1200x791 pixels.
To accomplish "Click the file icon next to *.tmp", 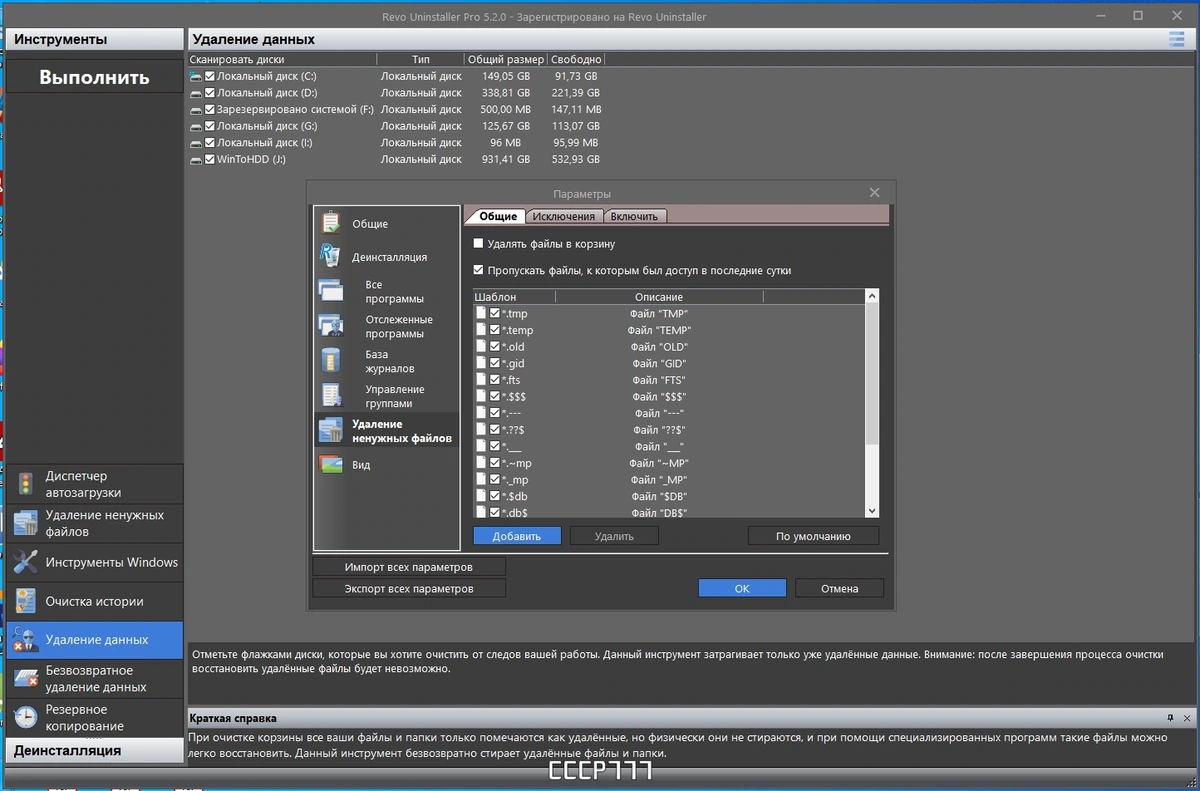I will click(481, 314).
